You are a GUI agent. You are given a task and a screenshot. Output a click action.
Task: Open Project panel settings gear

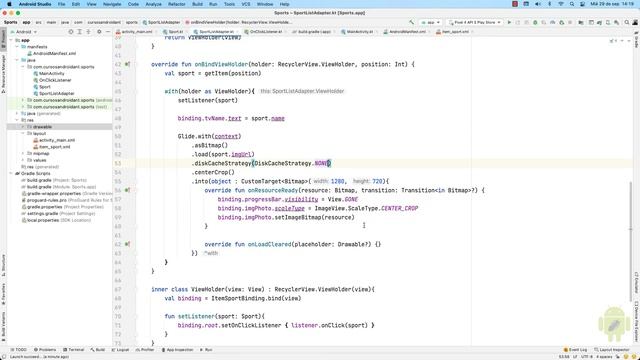coord(99,31)
